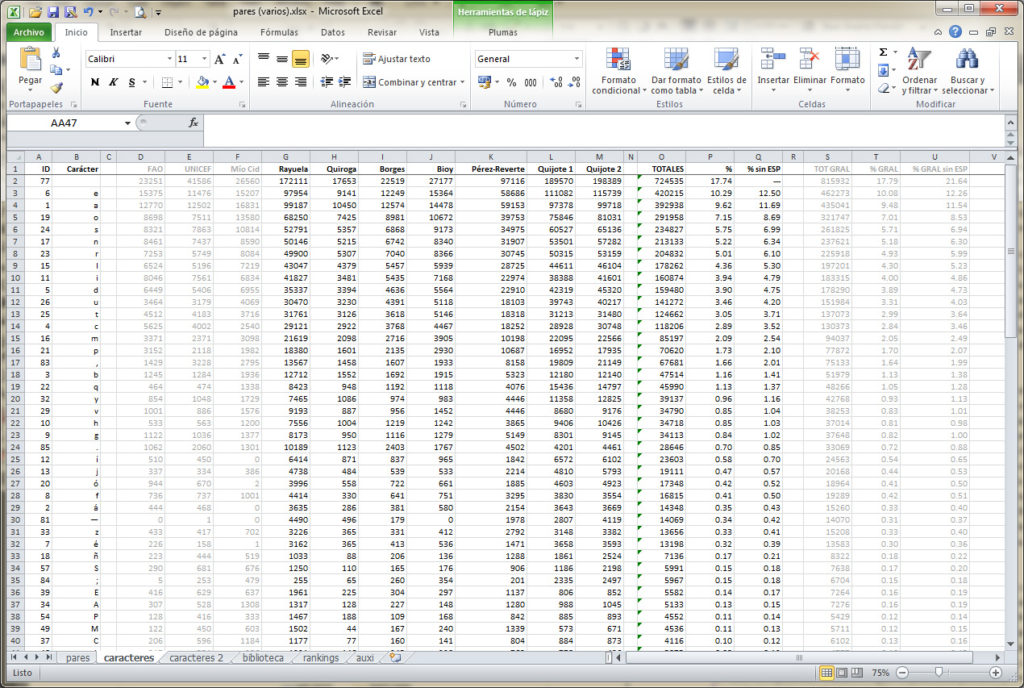Open the font size dropdown arrow
Viewport: 1024px width, 688px height.
pyautogui.click(x=206, y=59)
